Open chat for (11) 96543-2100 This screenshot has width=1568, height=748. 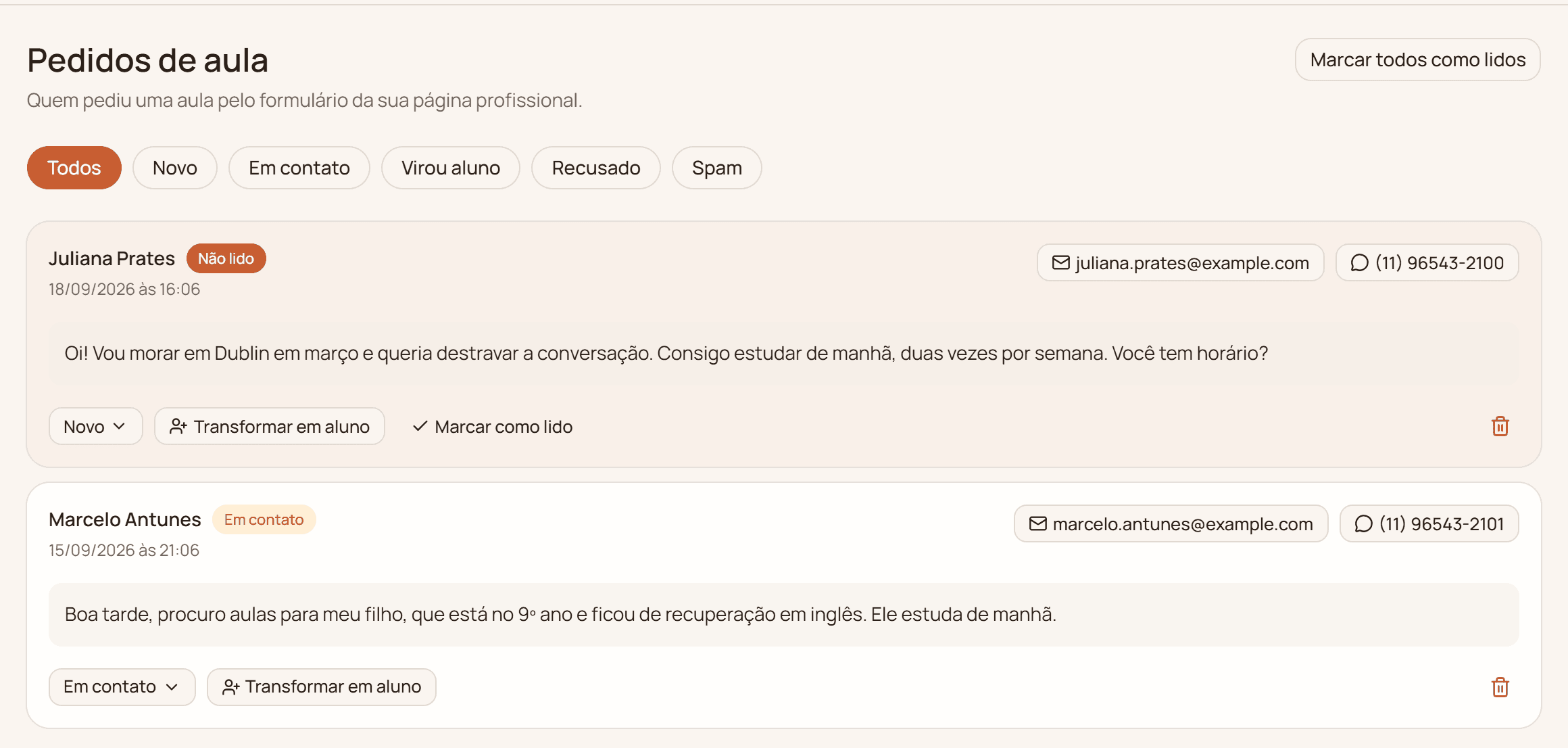(x=1427, y=262)
